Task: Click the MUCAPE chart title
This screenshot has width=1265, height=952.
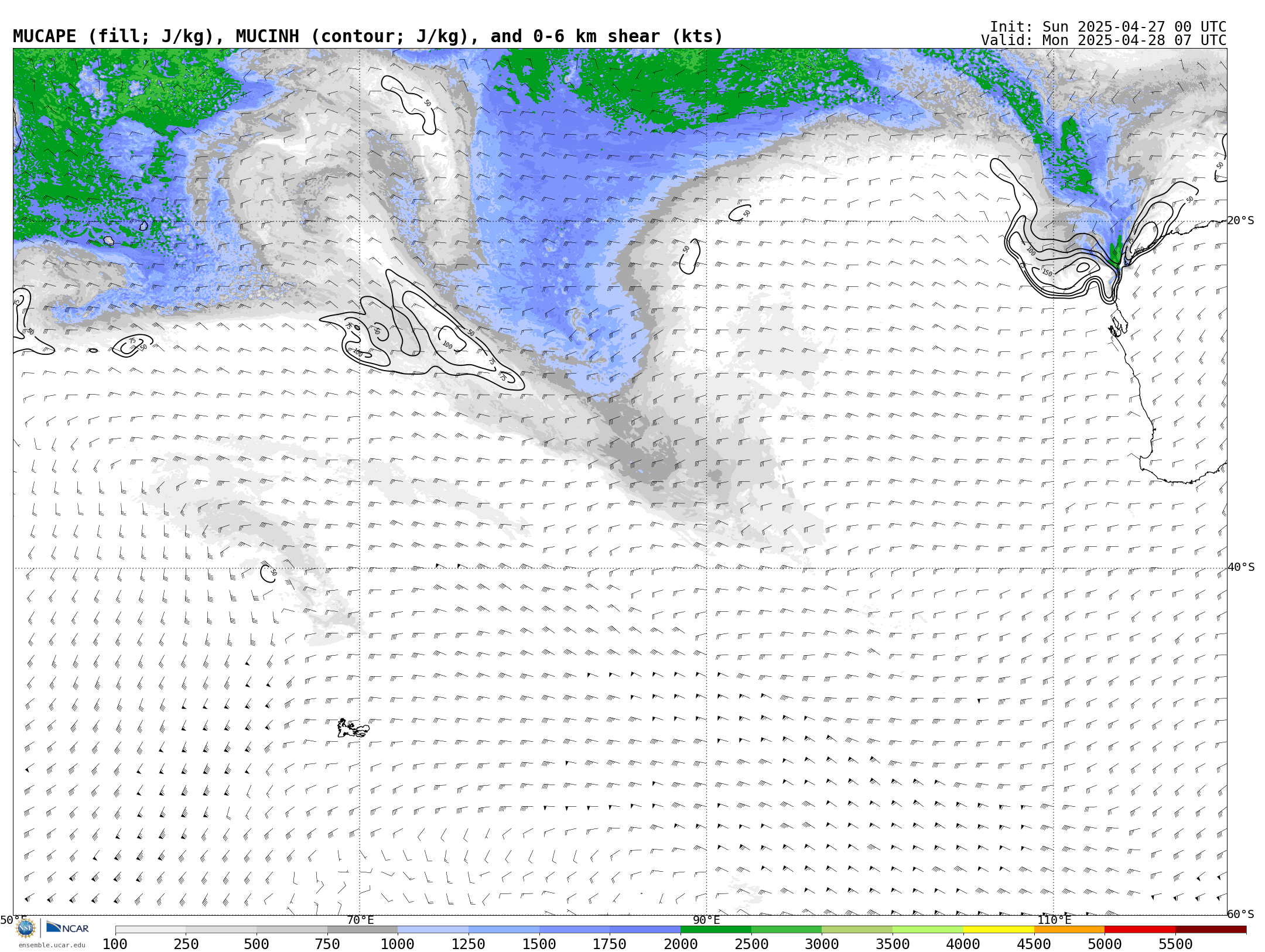Action: (x=368, y=36)
